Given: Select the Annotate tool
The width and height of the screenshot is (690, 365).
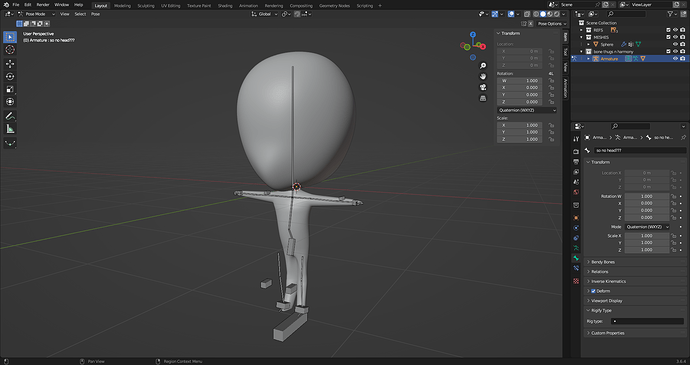Looking at the screenshot, I should point(10,116).
